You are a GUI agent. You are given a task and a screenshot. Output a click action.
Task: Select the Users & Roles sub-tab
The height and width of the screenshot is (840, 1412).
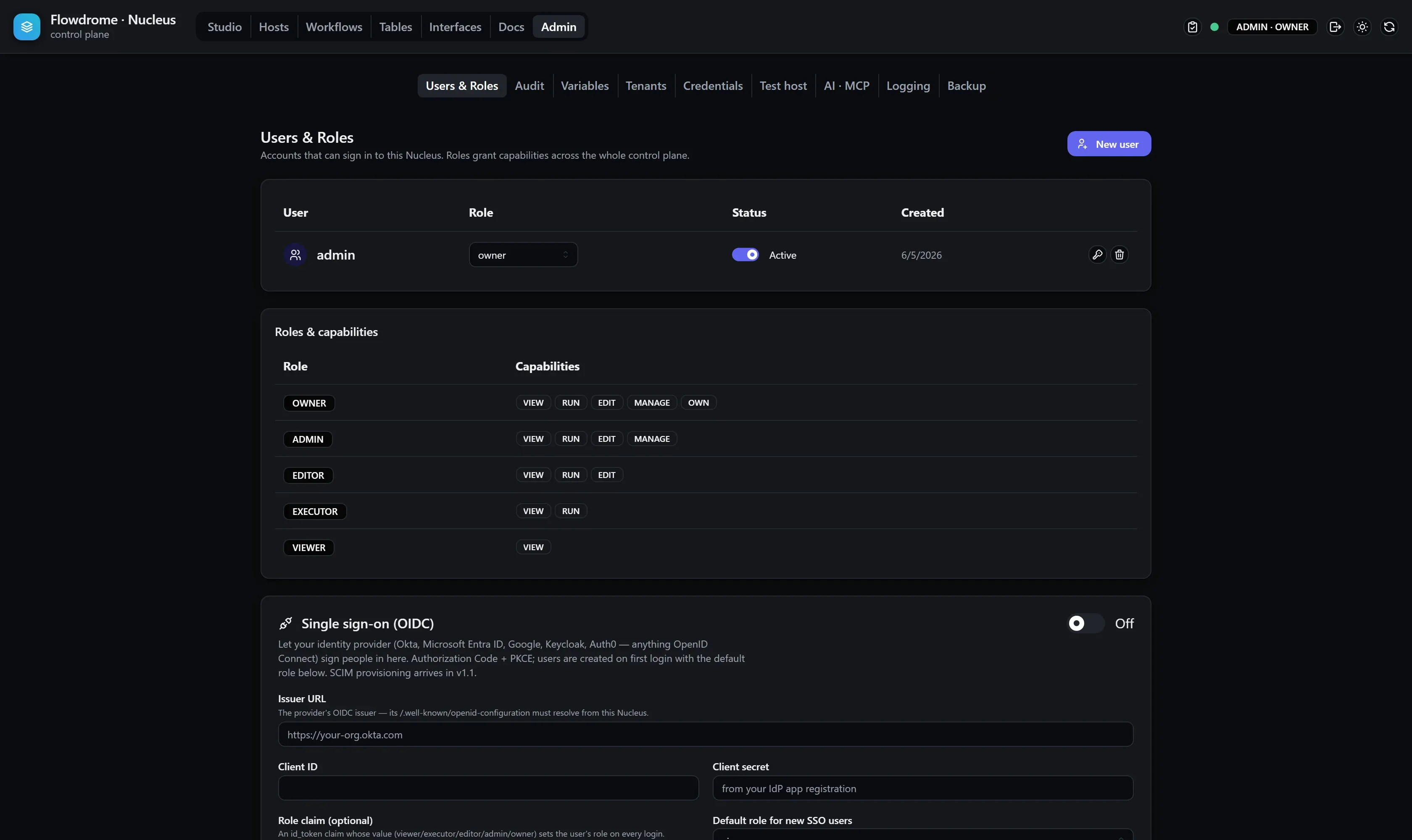coord(461,86)
